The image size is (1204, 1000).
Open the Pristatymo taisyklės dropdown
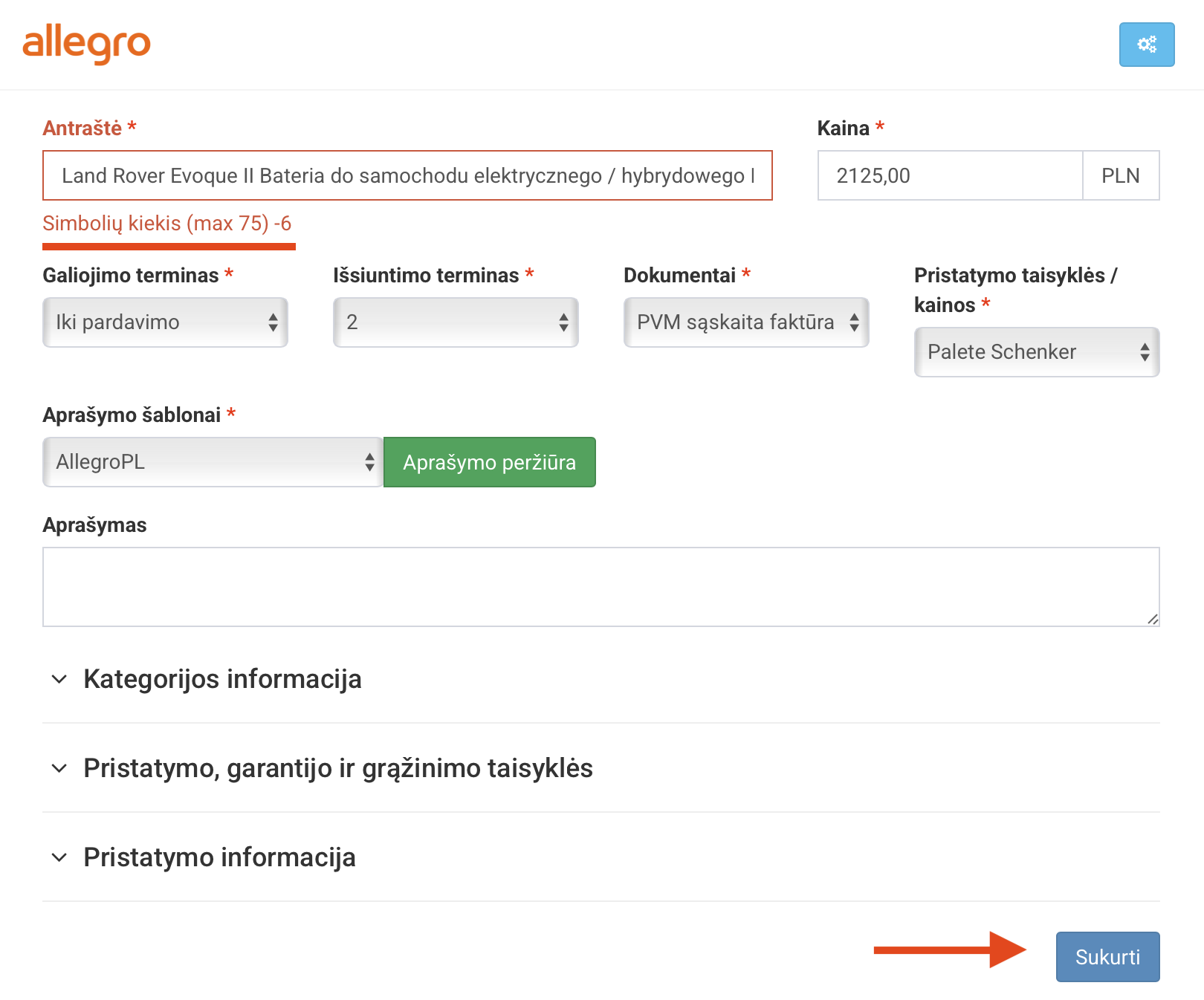tap(1037, 352)
